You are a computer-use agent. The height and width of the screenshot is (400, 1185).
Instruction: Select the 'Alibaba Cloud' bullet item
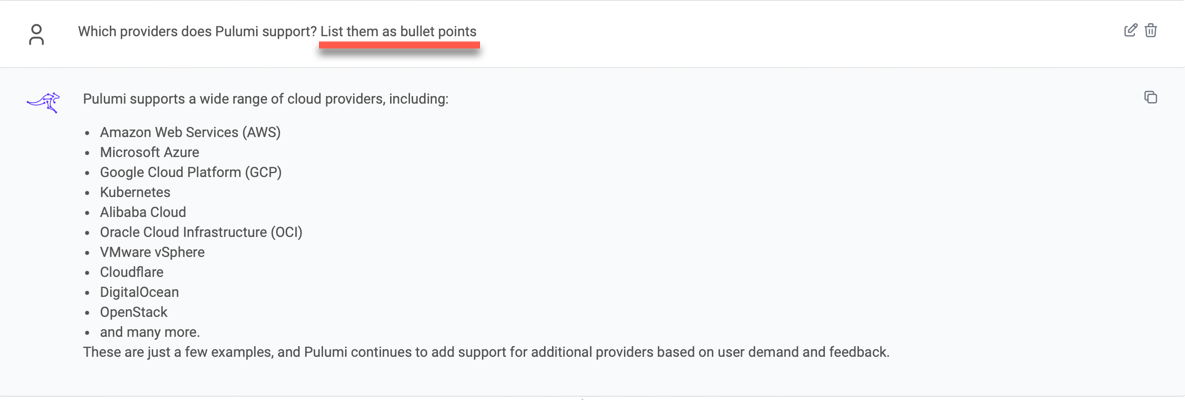143,212
